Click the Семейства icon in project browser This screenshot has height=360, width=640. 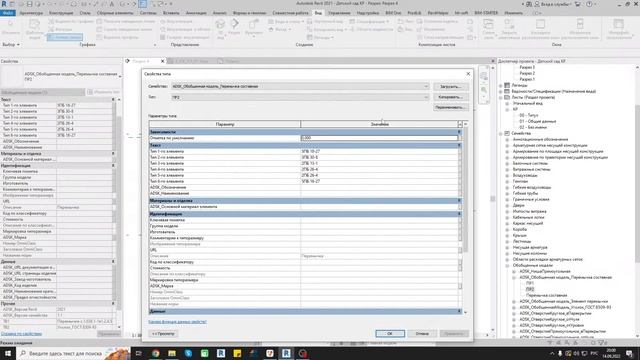(507, 133)
